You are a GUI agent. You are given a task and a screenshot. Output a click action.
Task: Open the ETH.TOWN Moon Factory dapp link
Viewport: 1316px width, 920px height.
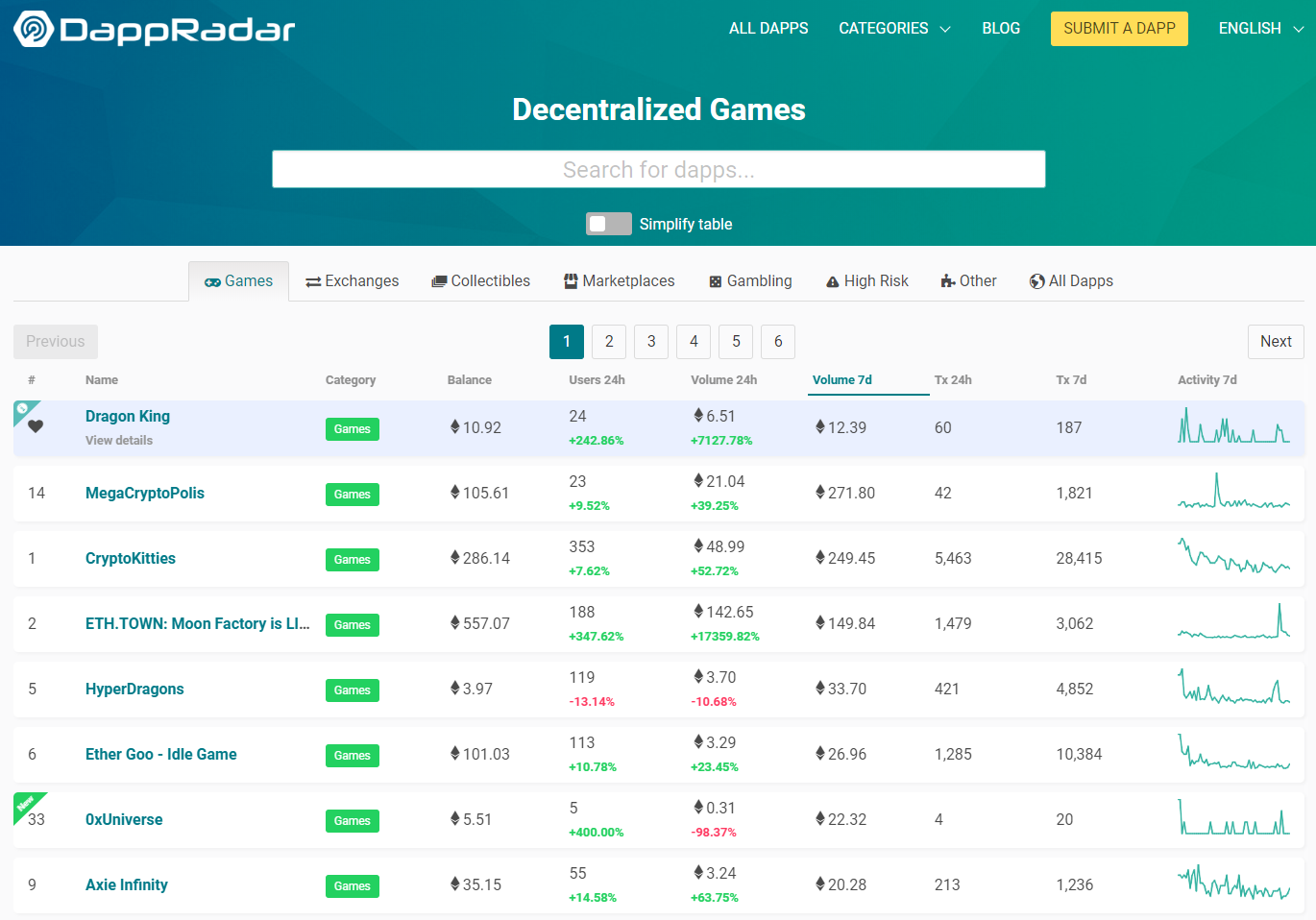pos(197,623)
